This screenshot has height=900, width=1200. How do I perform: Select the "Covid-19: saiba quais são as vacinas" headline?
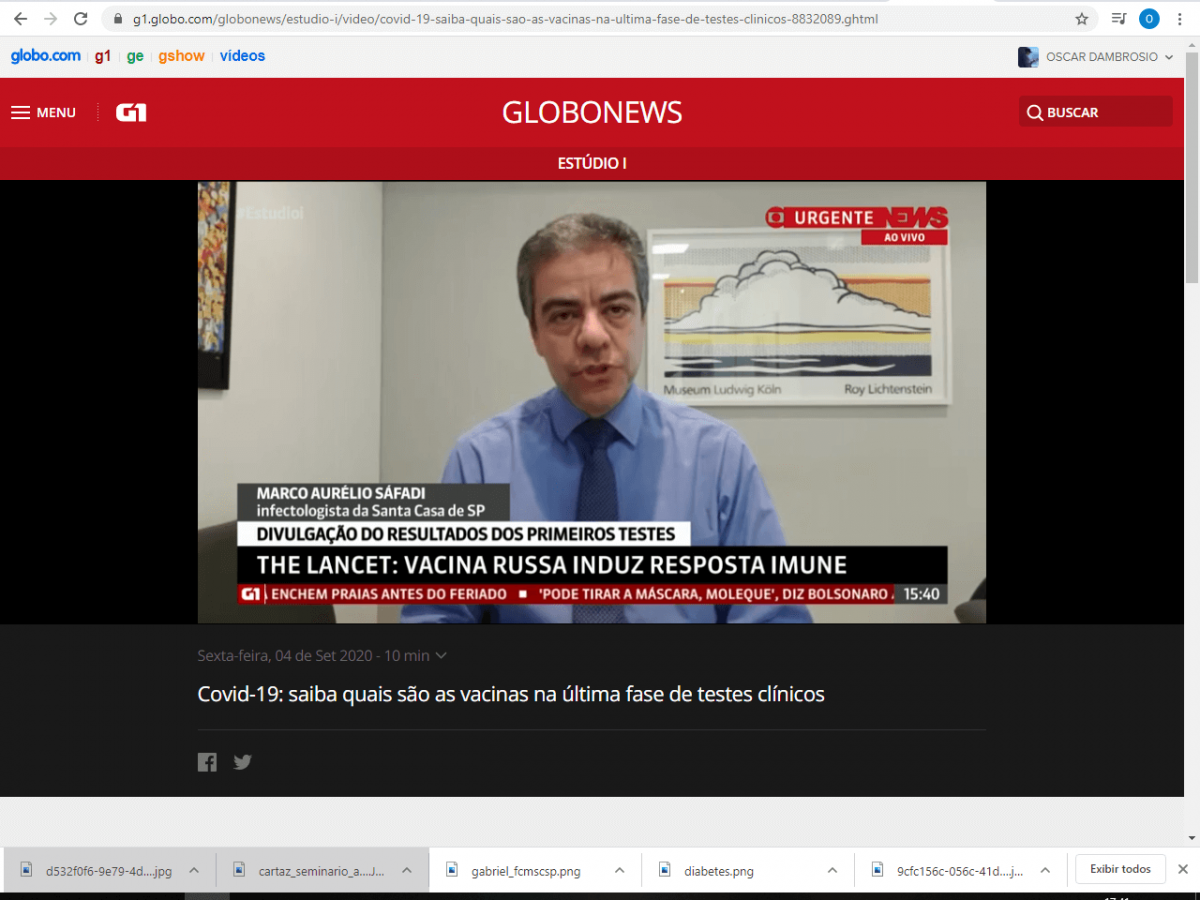[x=511, y=694]
